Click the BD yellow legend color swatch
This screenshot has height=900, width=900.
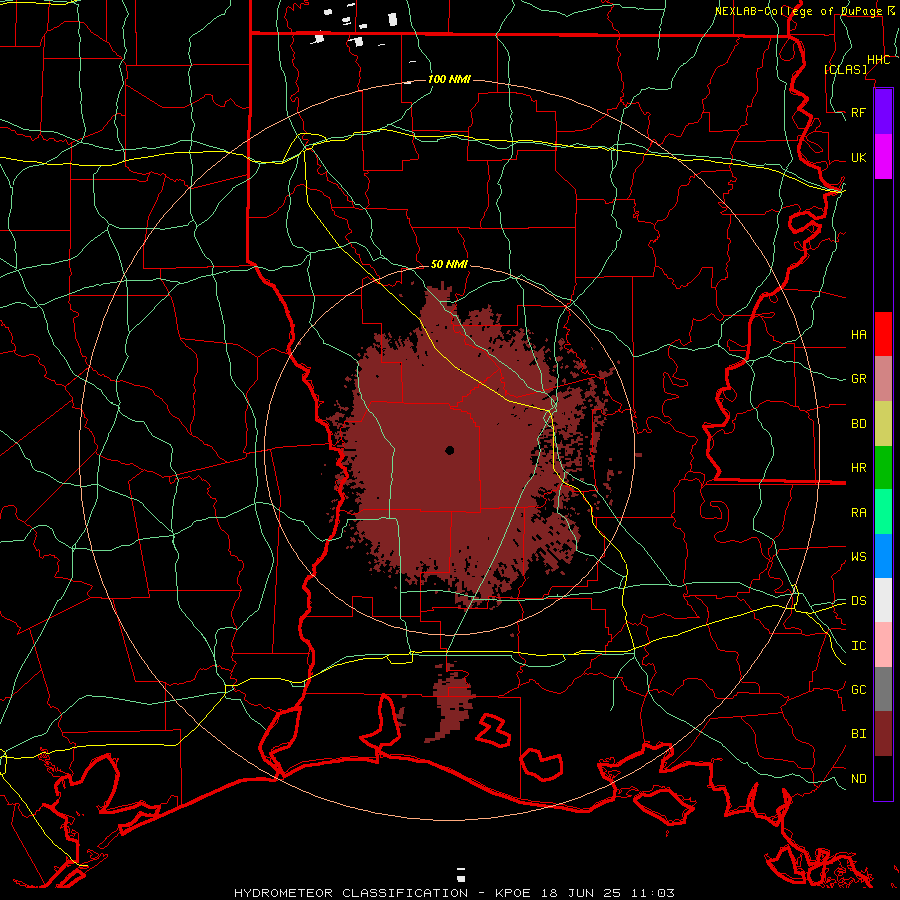pos(883,423)
